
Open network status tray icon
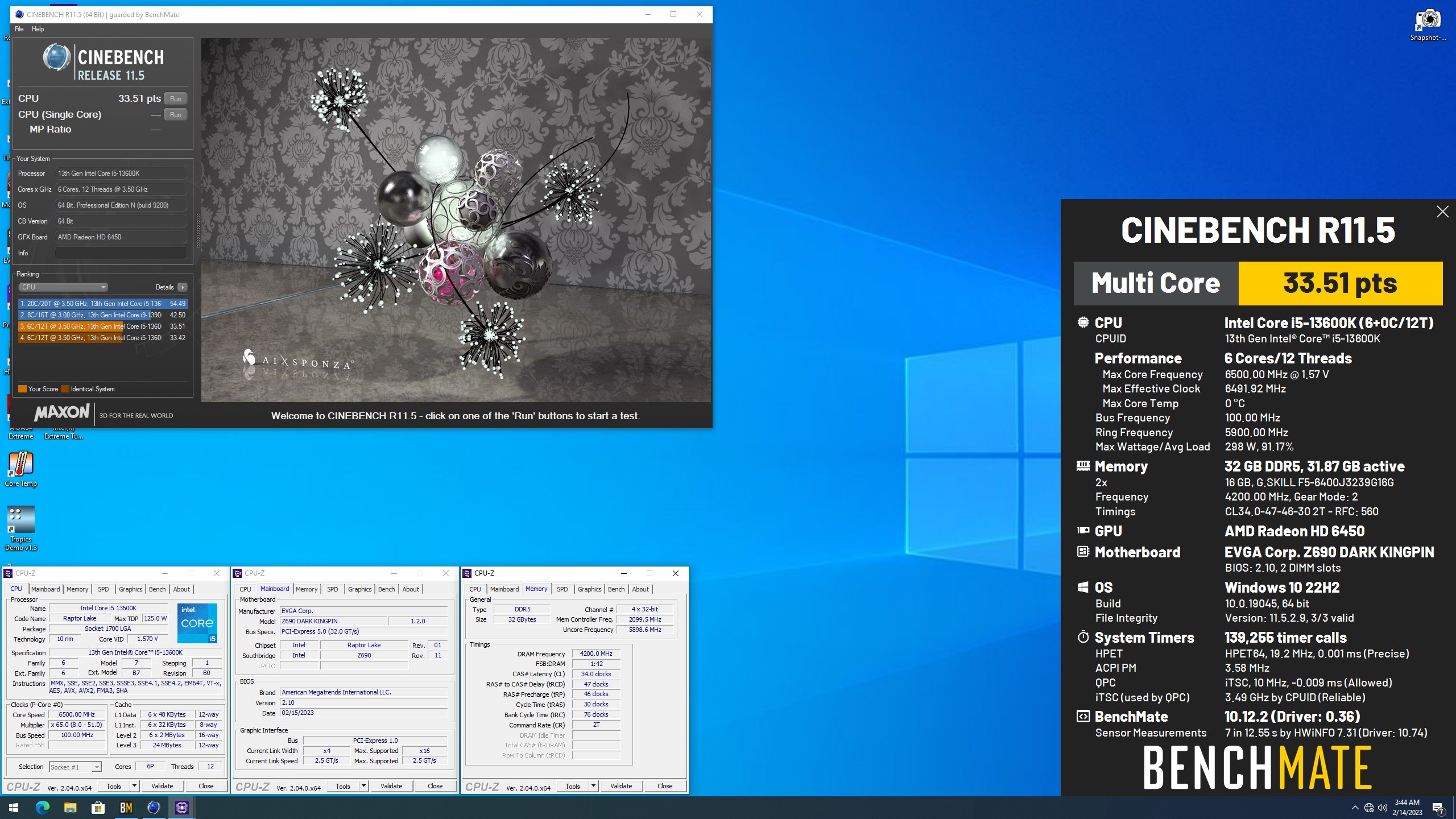pos(1369,808)
